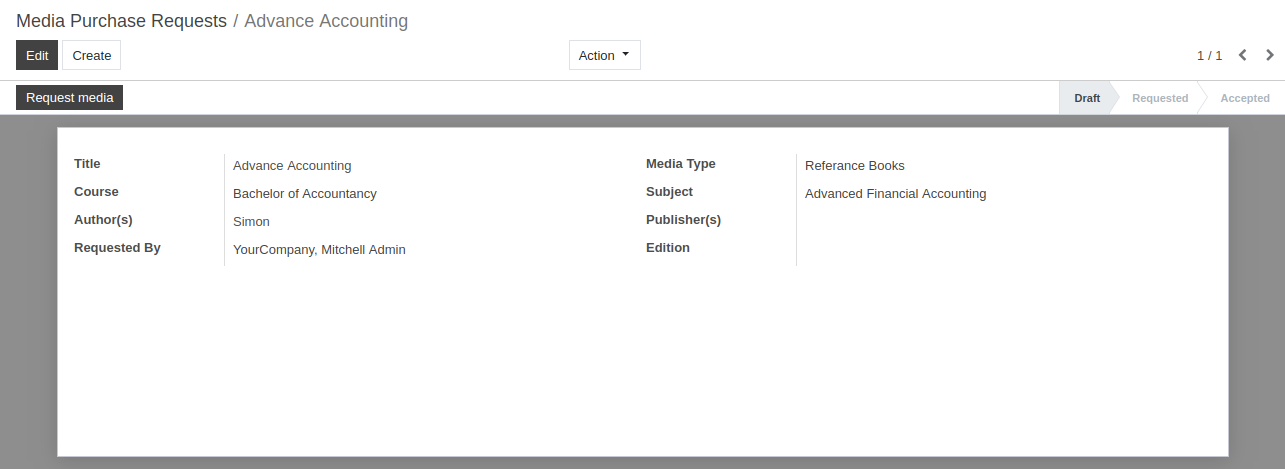Image resolution: width=1285 pixels, height=469 pixels.
Task: Click the author value Simon
Action: (x=251, y=222)
